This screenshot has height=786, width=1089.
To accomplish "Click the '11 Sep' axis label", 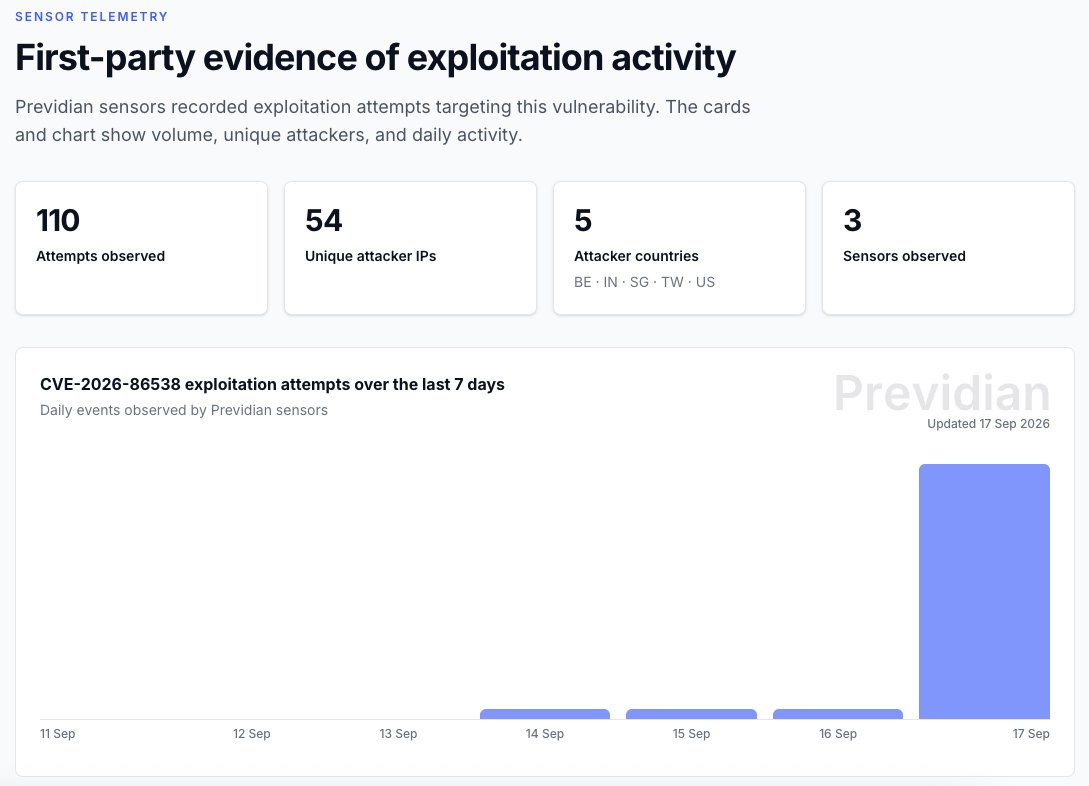I will coord(58,733).
